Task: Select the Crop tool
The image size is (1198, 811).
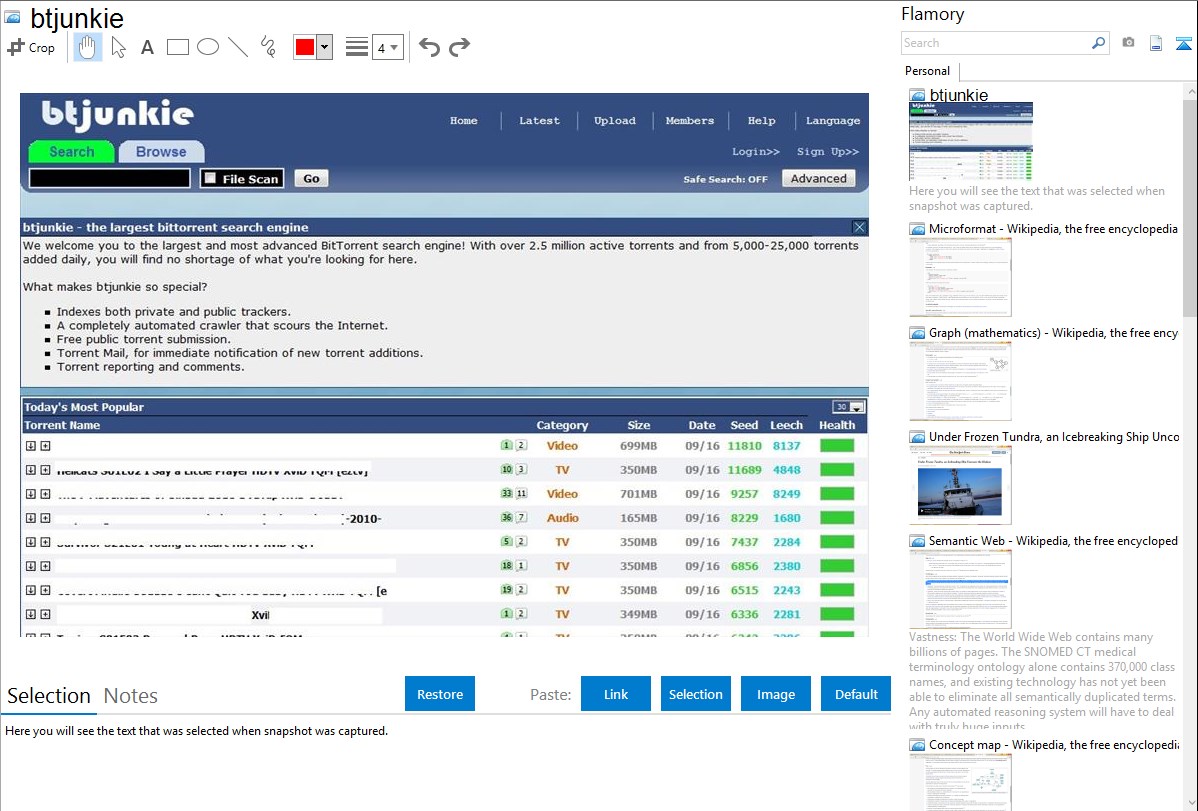Action: click(x=31, y=47)
